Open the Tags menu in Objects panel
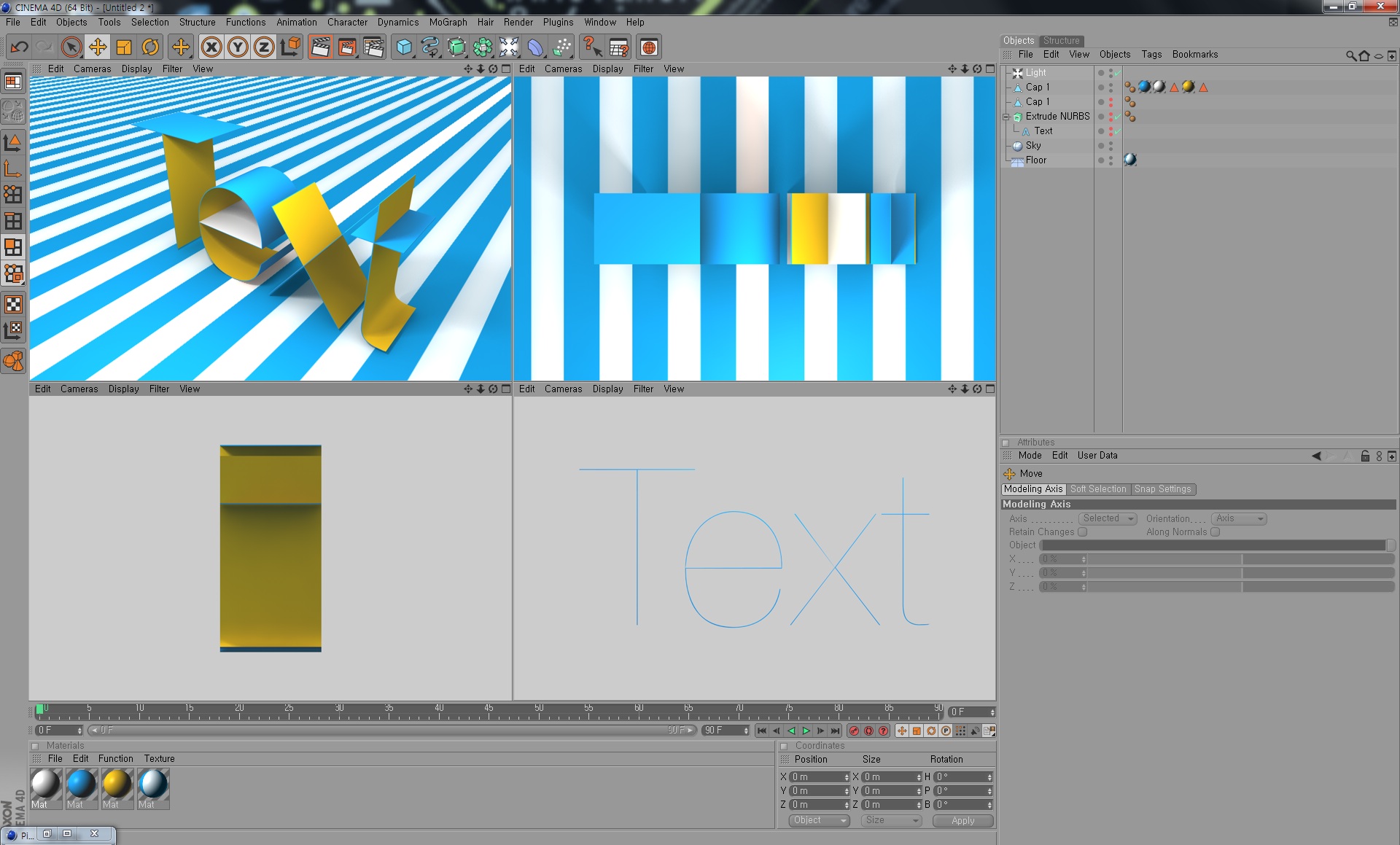 1151,55
